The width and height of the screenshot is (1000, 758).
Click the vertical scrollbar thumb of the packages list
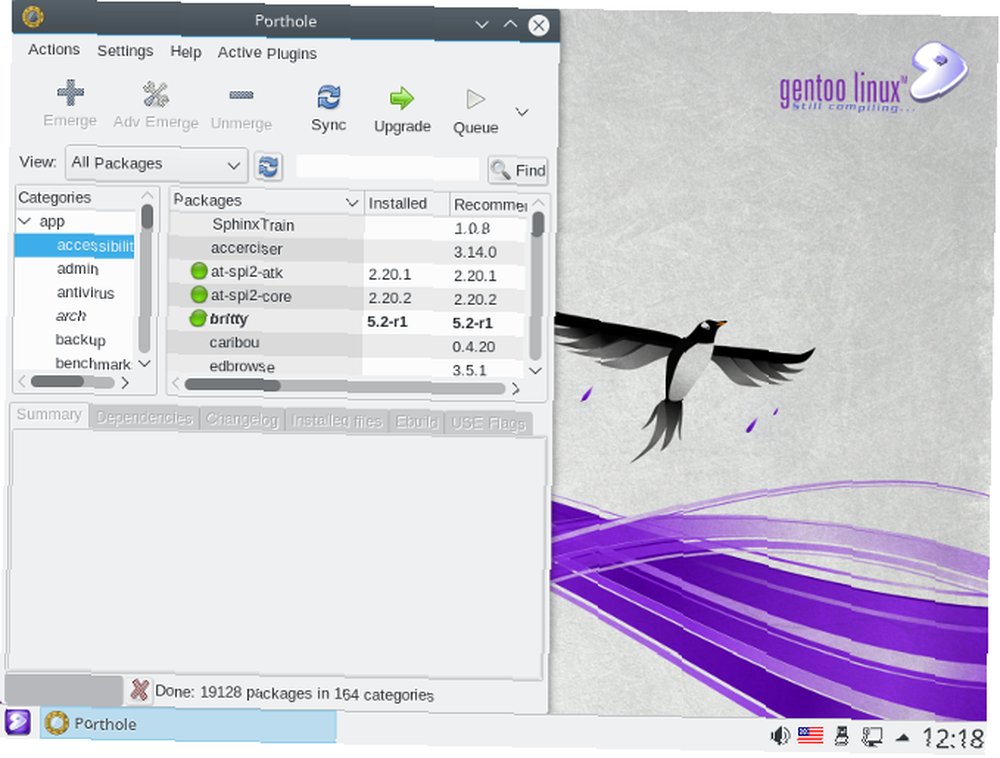click(x=538, y=224)
